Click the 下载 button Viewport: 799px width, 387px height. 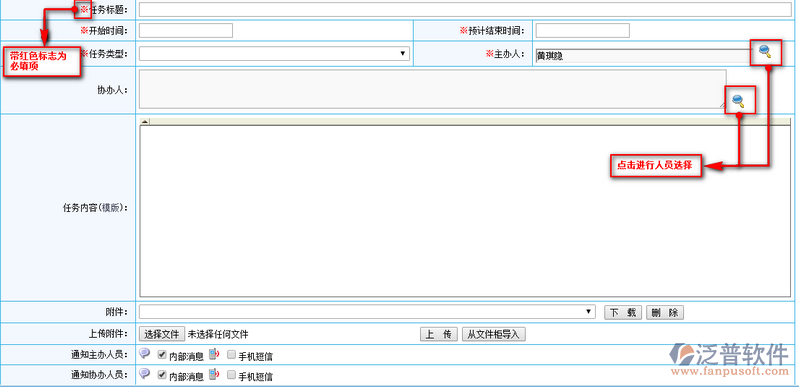pos(623,313)
